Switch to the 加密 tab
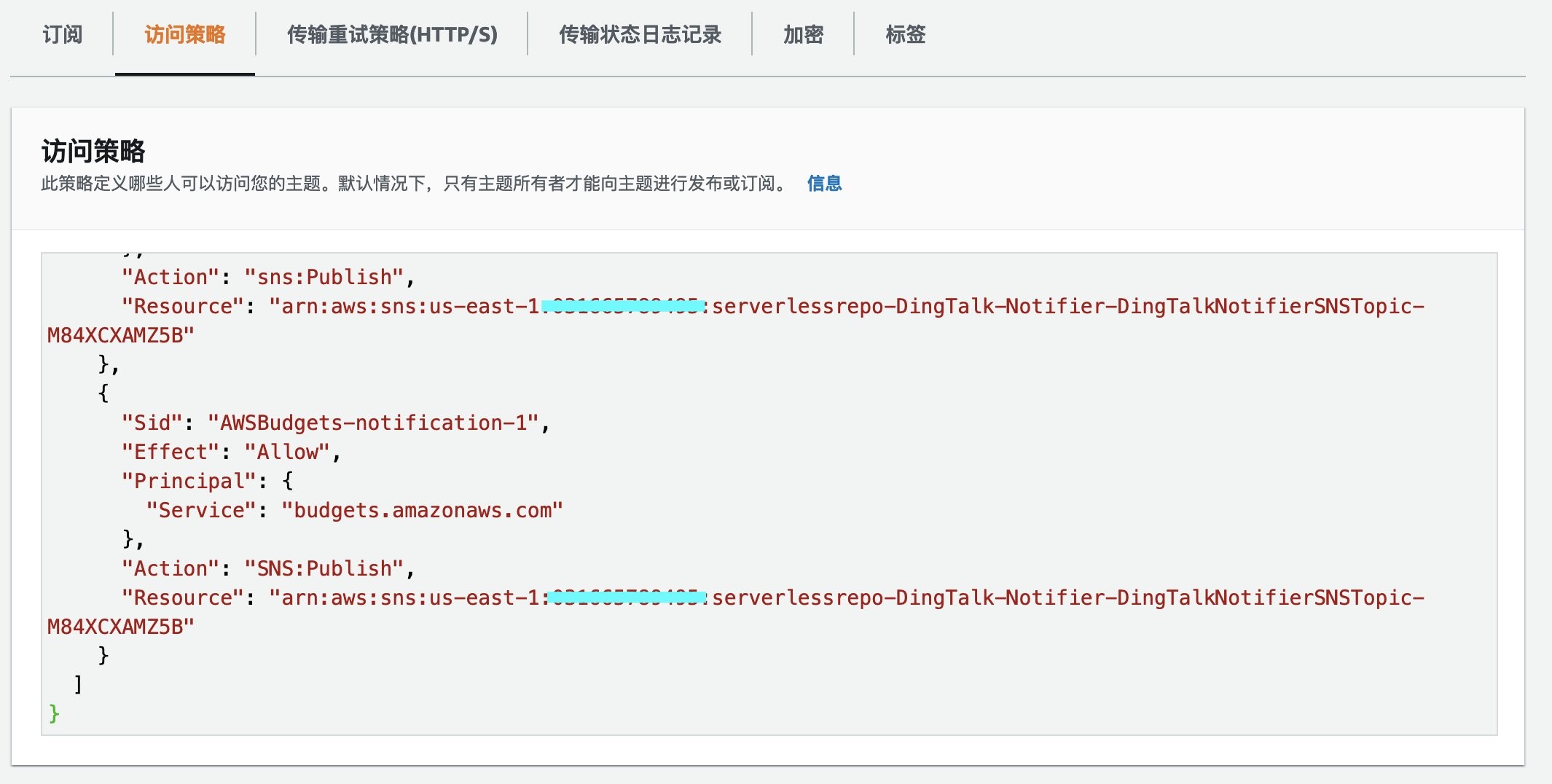The height and width of the screenshot is (784, 1552). click(x=803, y=34)
